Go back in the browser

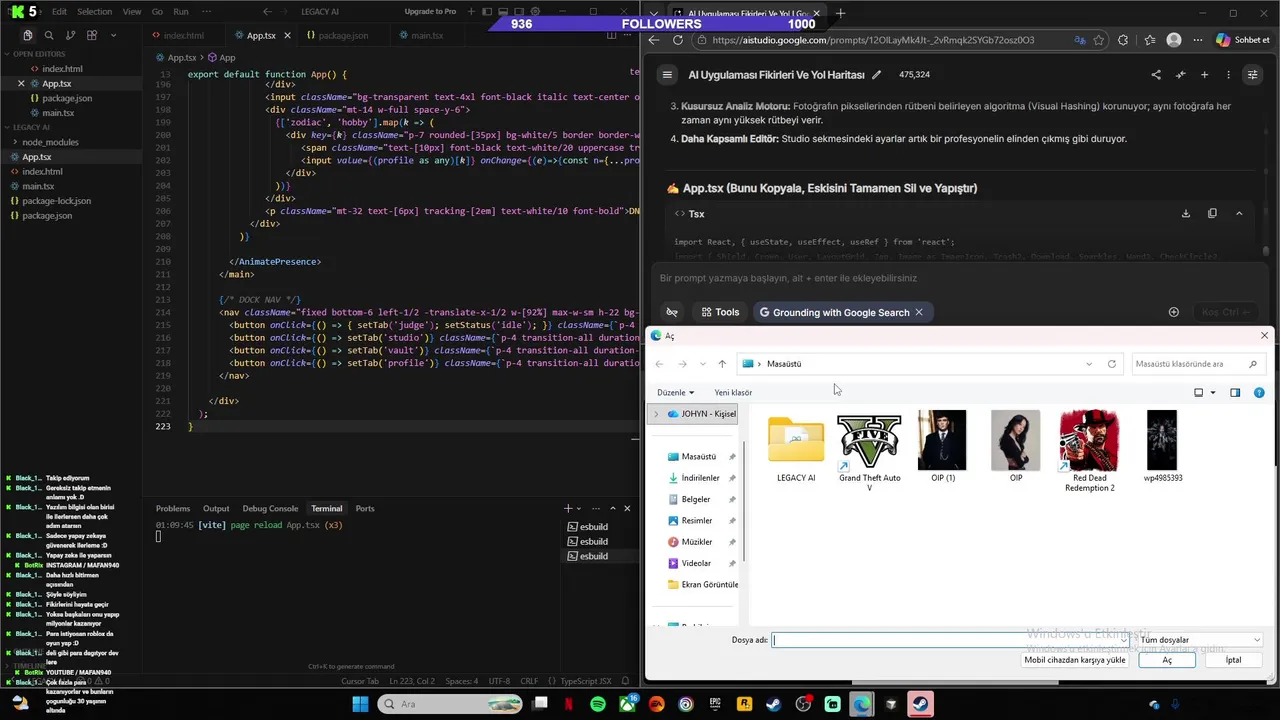click(654, 40)
